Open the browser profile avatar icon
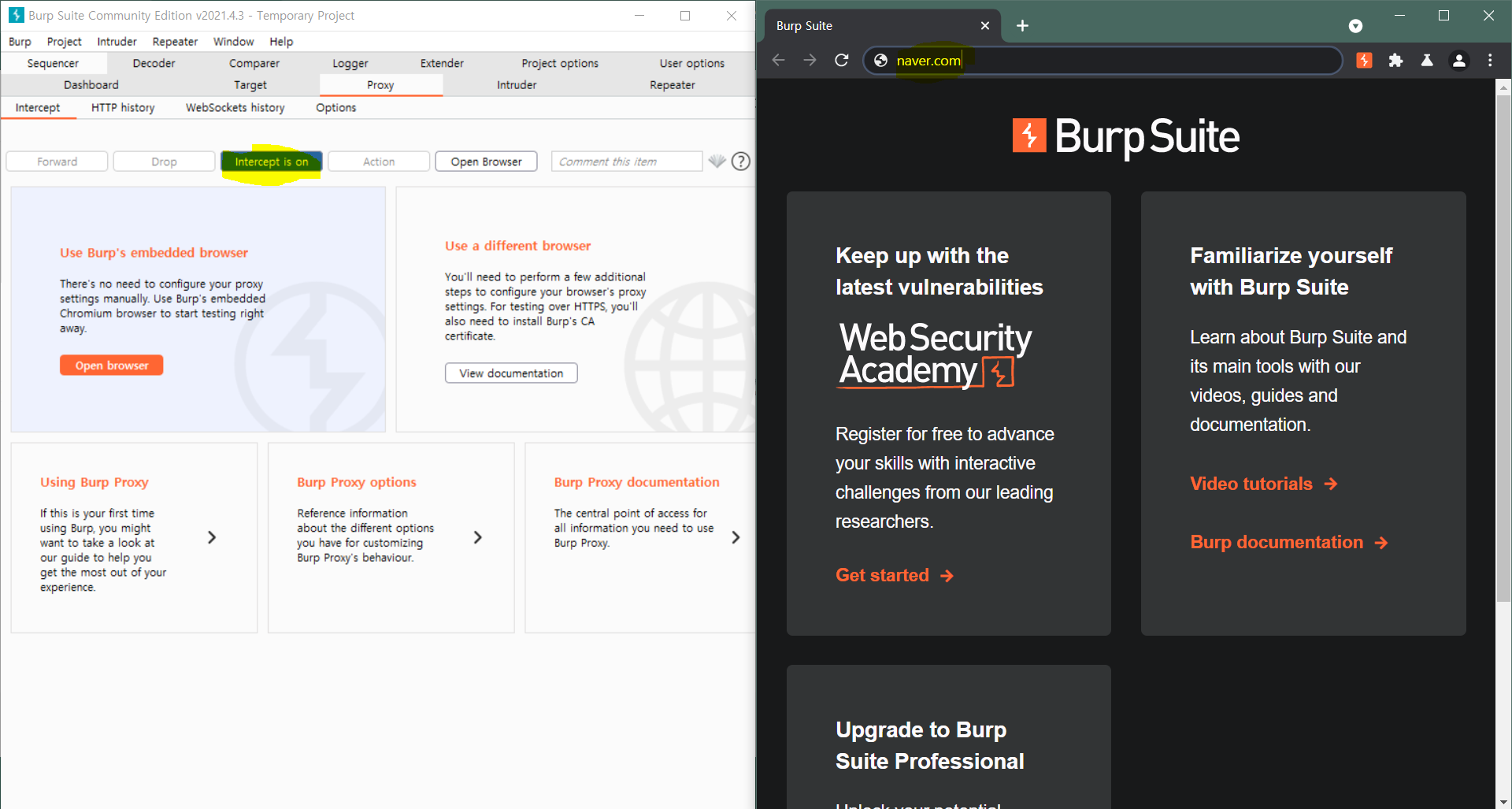Viewport: 1512px width, 809px height. point(1458,61)
